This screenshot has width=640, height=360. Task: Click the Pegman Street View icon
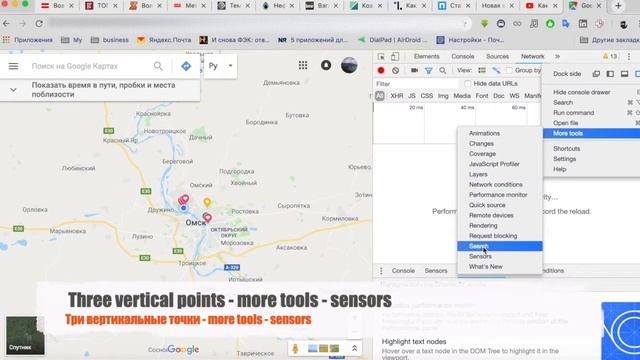tap(295, 348)
